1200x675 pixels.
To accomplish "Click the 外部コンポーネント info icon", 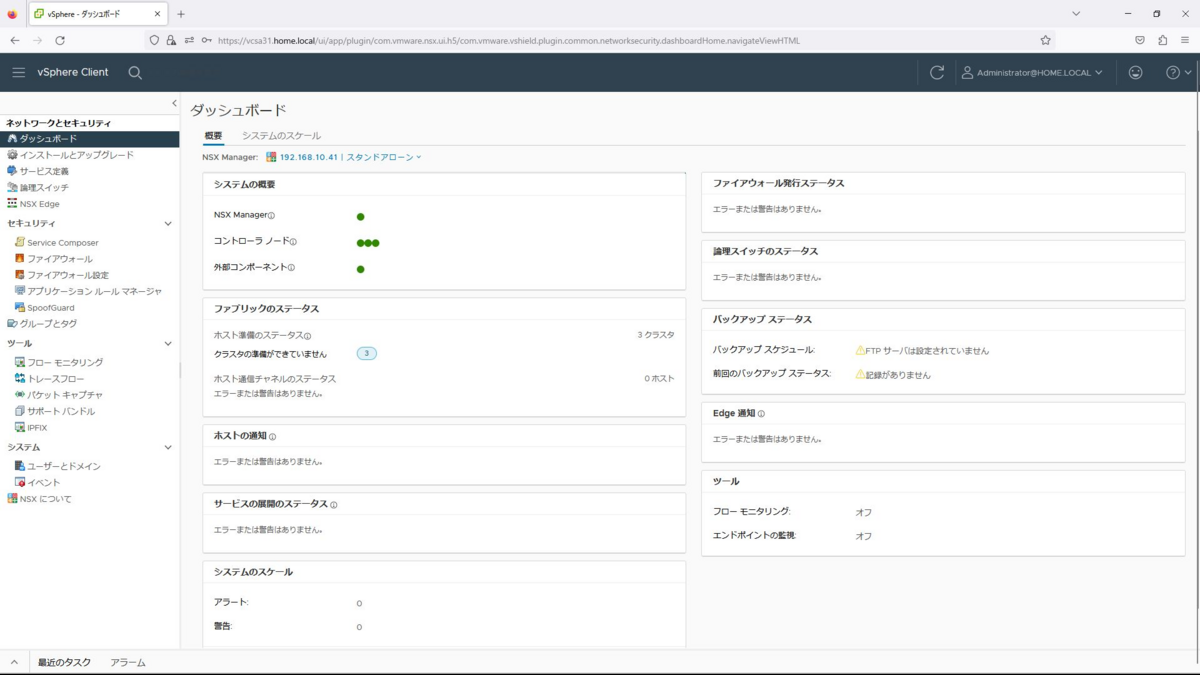I will coord(291,268).
